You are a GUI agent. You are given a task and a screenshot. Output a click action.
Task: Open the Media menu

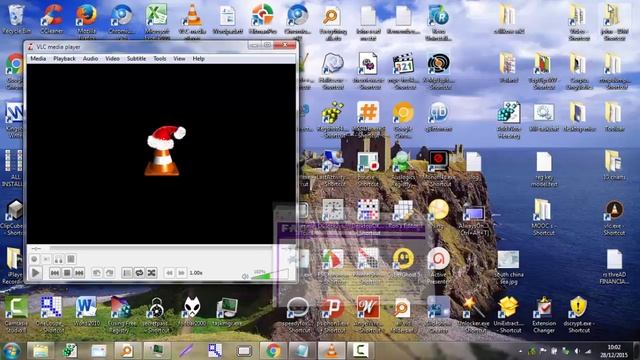point(38,59)
